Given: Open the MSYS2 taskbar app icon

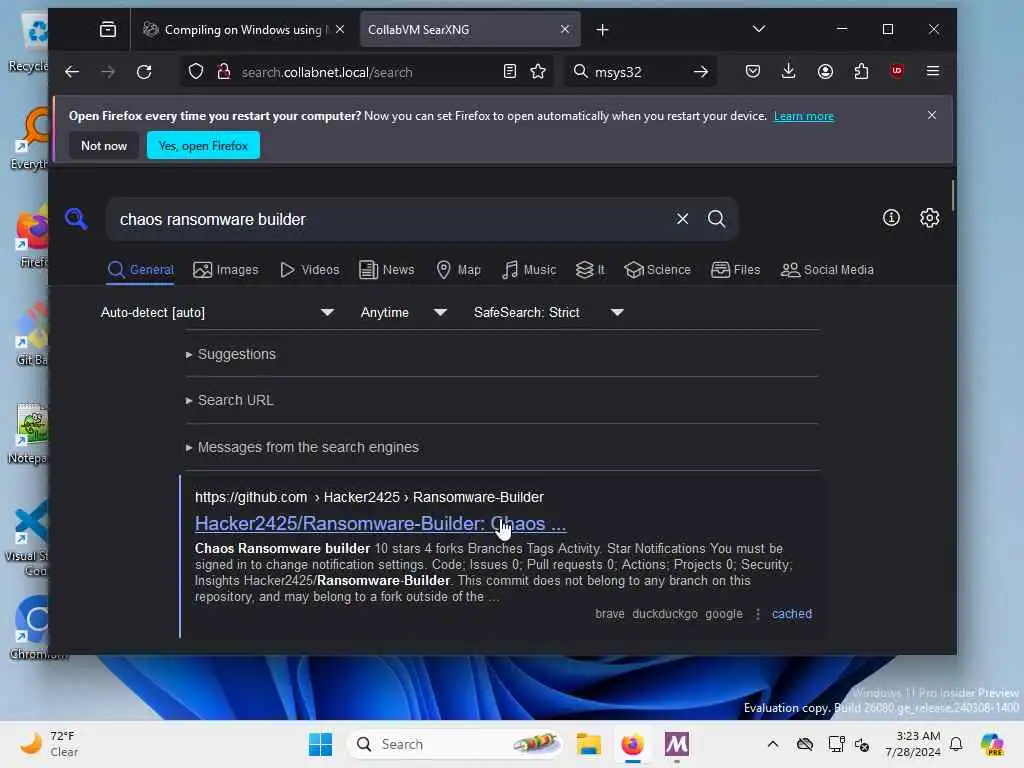Looking at the screenshot, I should point(677,744).
